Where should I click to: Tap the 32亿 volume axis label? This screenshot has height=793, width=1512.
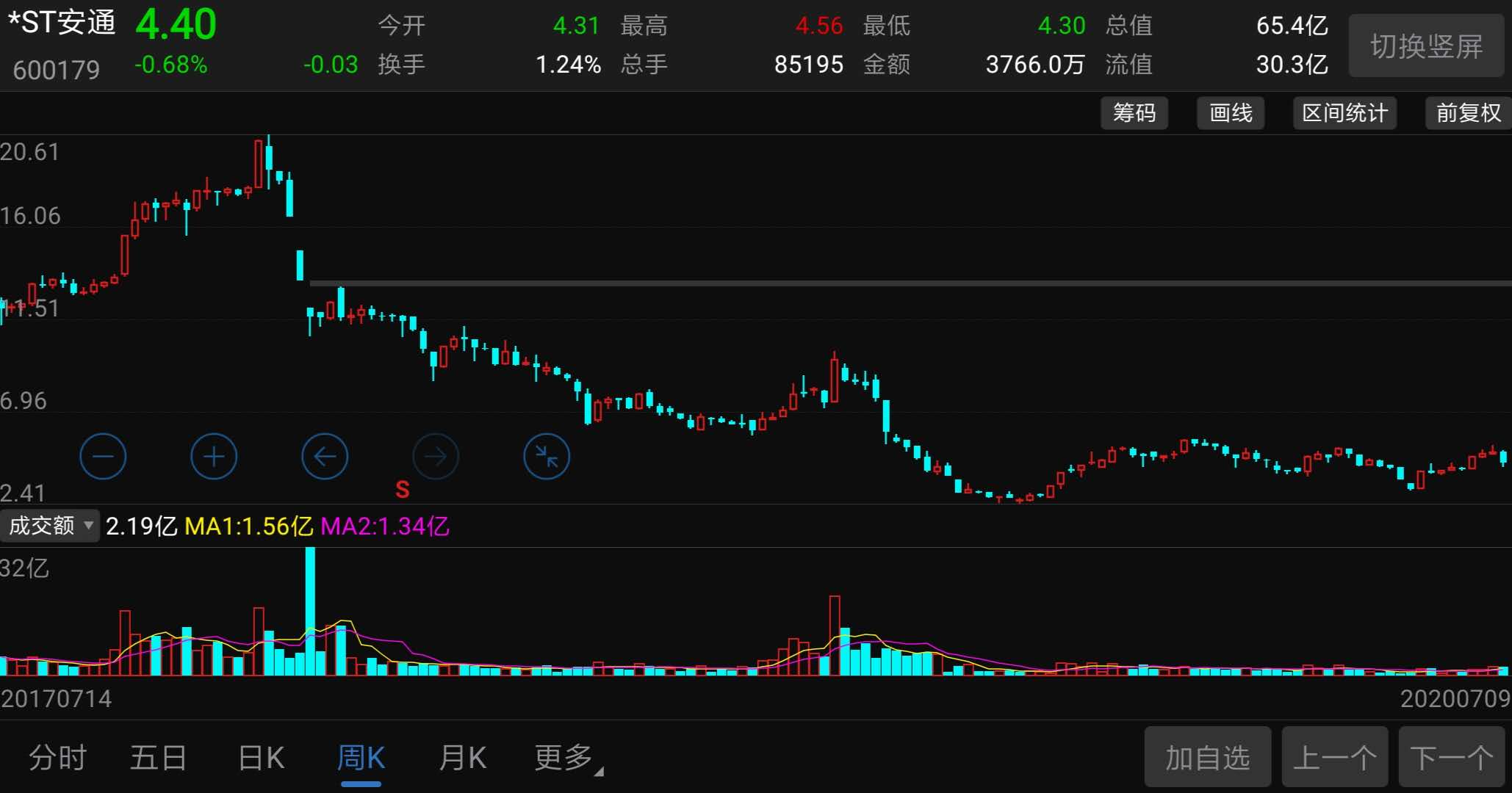25,568
